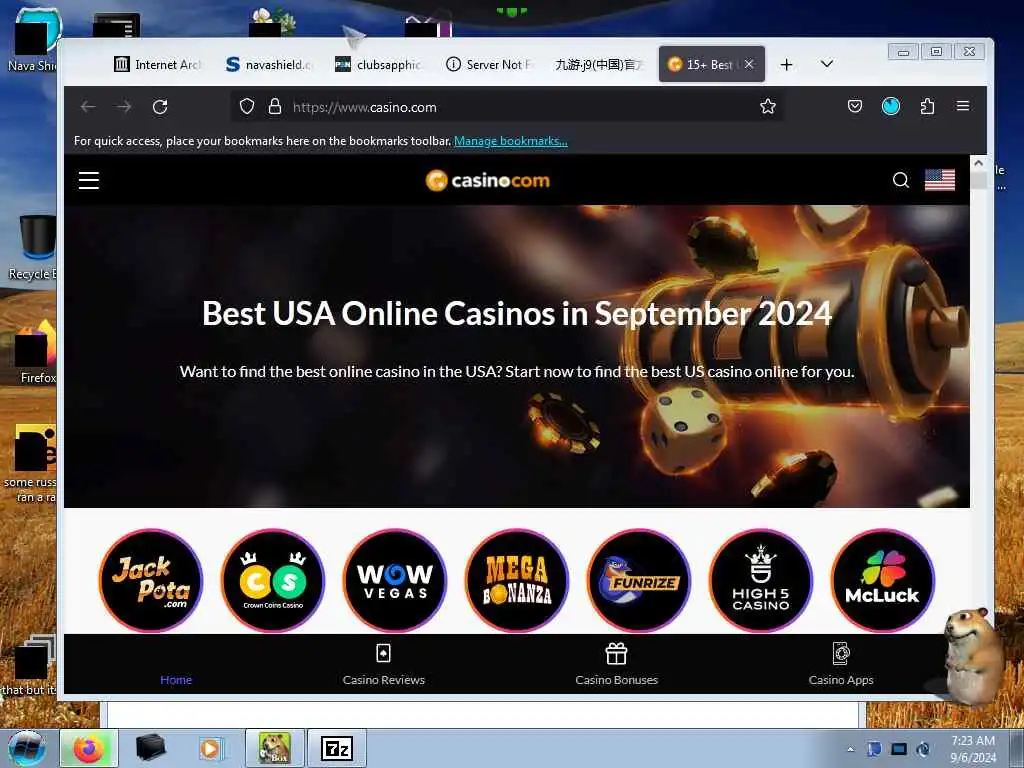Click the page scrollbar up arrow
Image resolution: width=1024 pixels, height=768 pixels.
(978, 163)
